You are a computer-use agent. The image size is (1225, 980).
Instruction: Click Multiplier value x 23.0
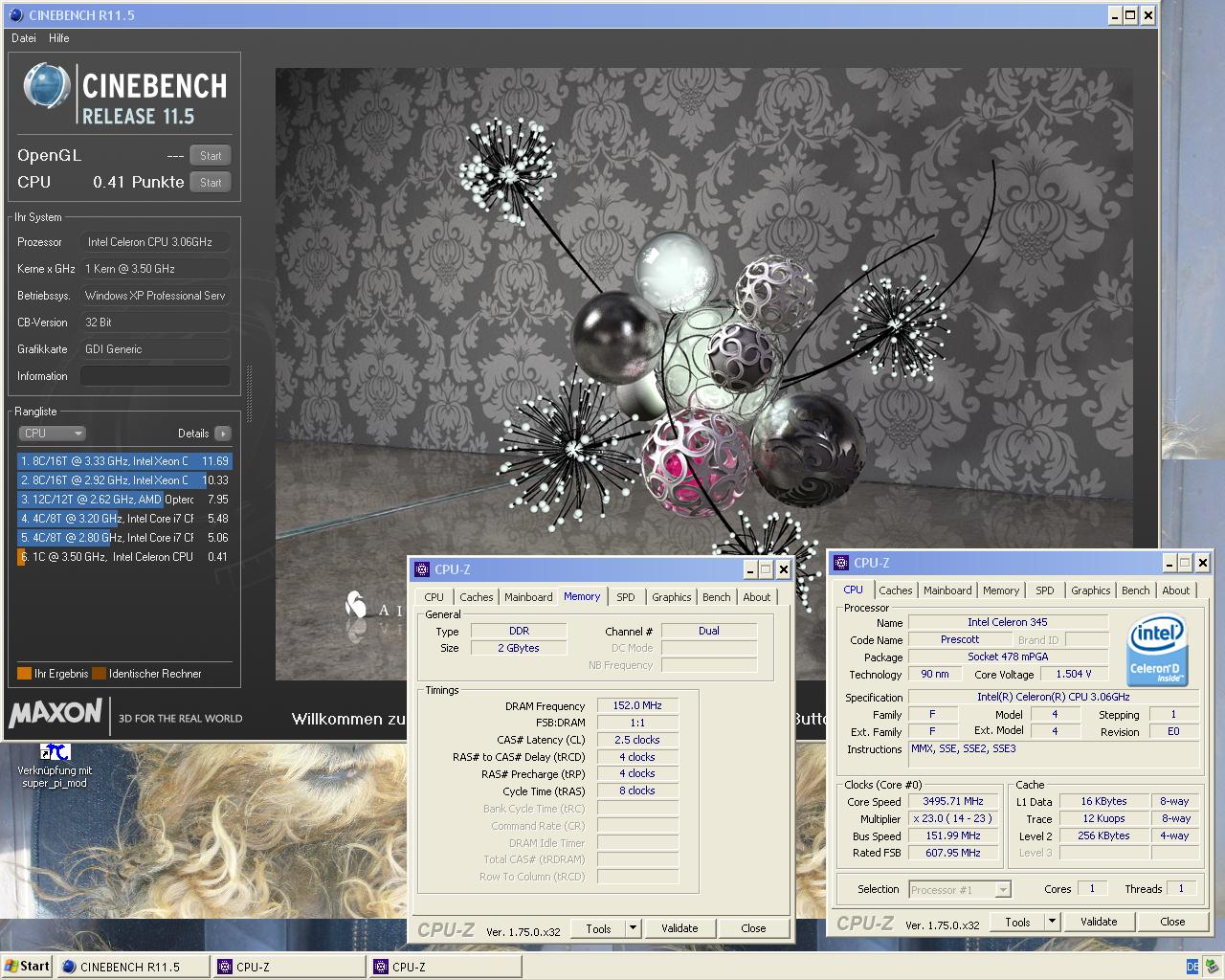point(952,818)
